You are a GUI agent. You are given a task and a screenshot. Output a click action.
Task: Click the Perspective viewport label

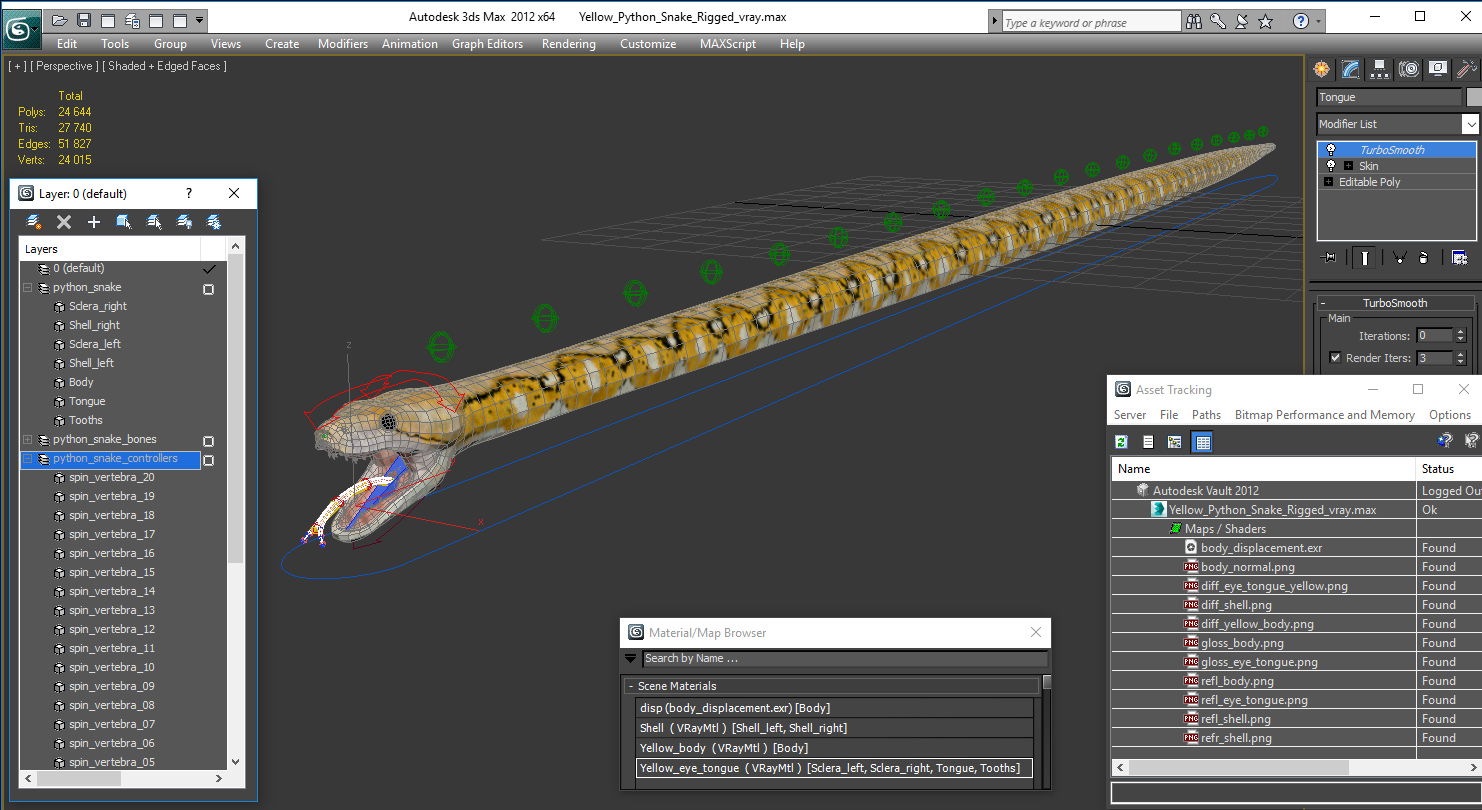point(65,66)
